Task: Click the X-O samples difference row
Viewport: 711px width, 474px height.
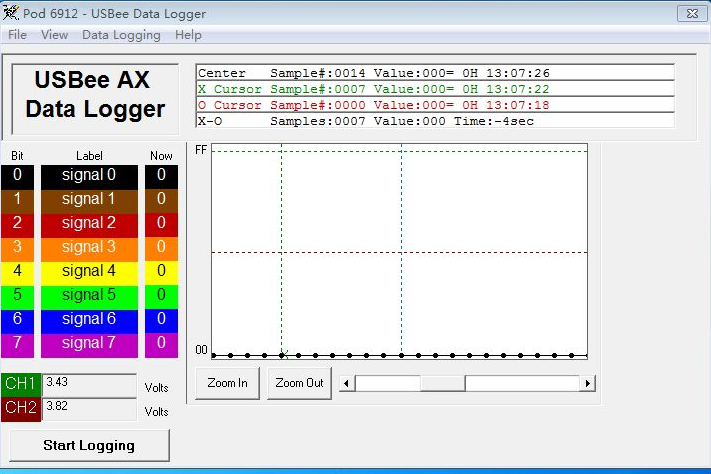Action: 435,121
